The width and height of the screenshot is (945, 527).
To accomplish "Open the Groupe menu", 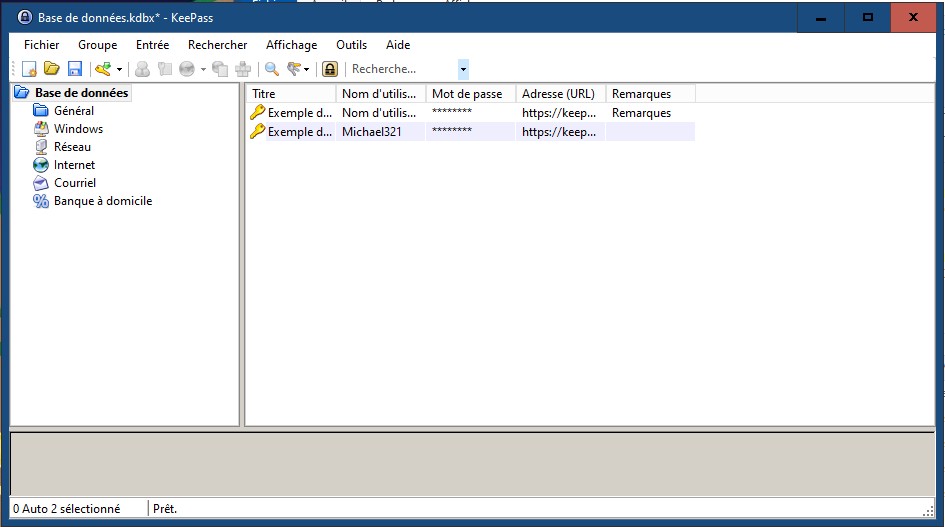I will click(x=98, y=45).
